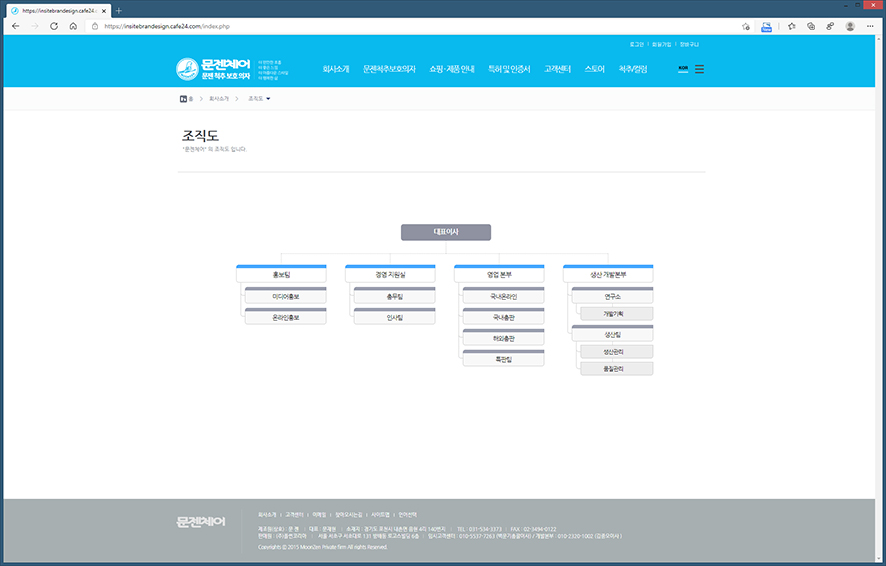Click the 로그인 link at top
The width and height of the screenshot is (886, 566).
click(x=637, y=45)
